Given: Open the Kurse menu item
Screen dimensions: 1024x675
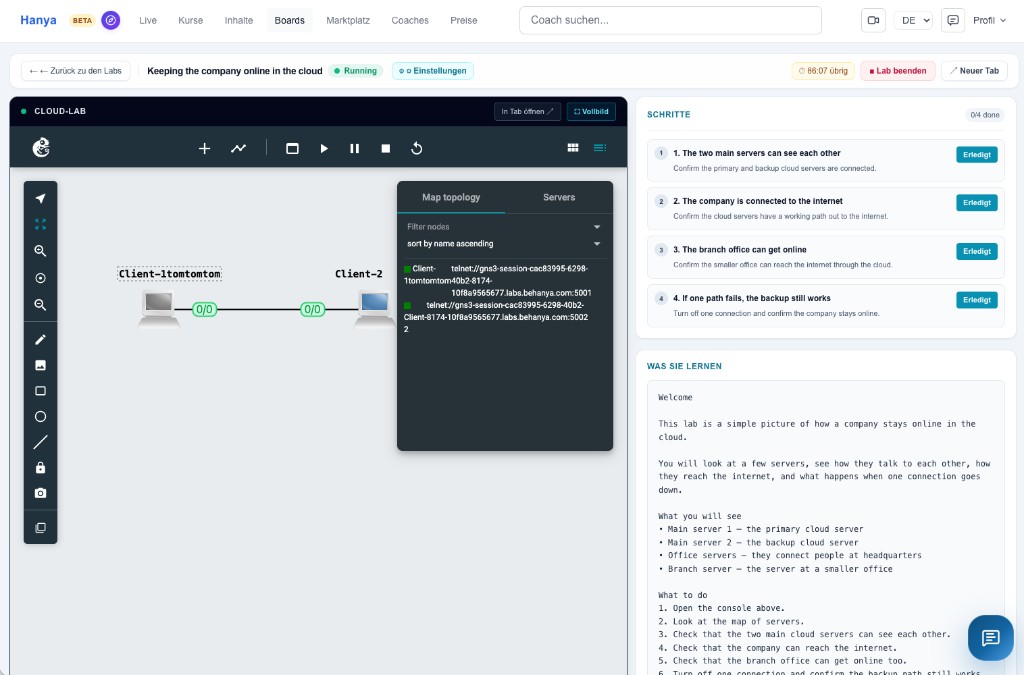Looking at the screenshot, I should point(191,20).
